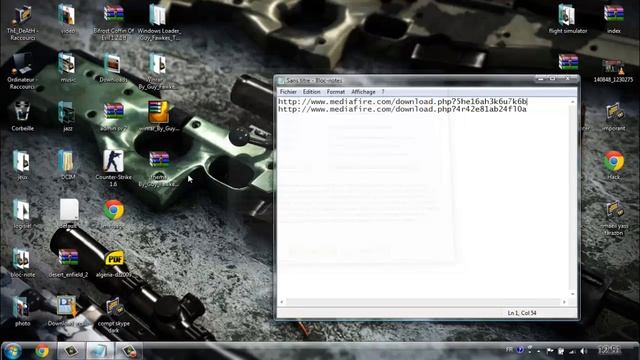Image resolution: width=640 pixels, height=360 pixels.
Task: Open the ? help menu in Bloc-notes
Action: [x=383, y=92]
